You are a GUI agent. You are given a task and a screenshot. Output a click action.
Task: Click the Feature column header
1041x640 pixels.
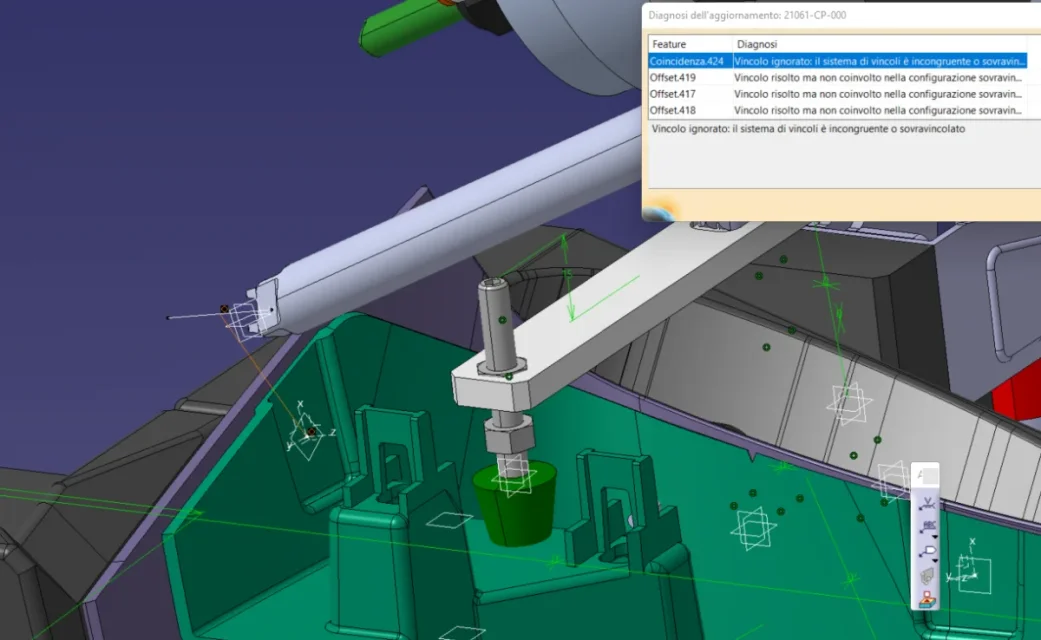click(690, 44)
